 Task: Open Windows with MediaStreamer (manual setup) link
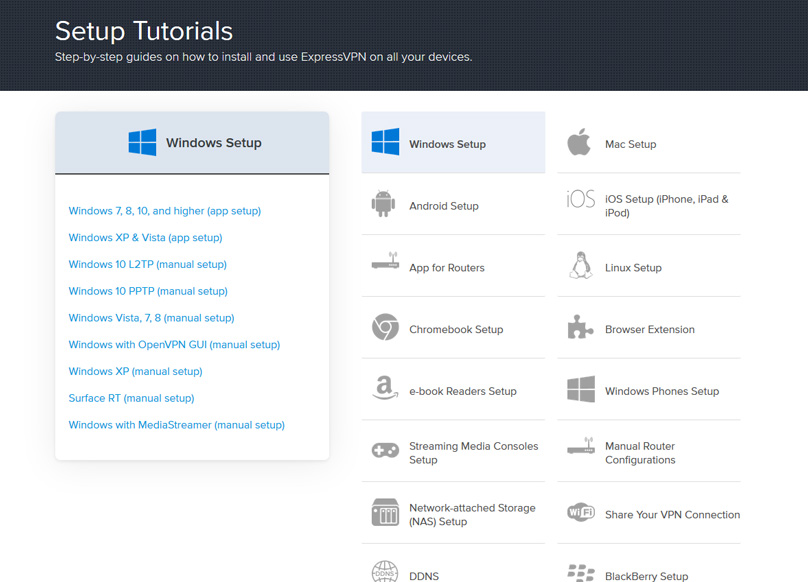click(x=177, y=425)
